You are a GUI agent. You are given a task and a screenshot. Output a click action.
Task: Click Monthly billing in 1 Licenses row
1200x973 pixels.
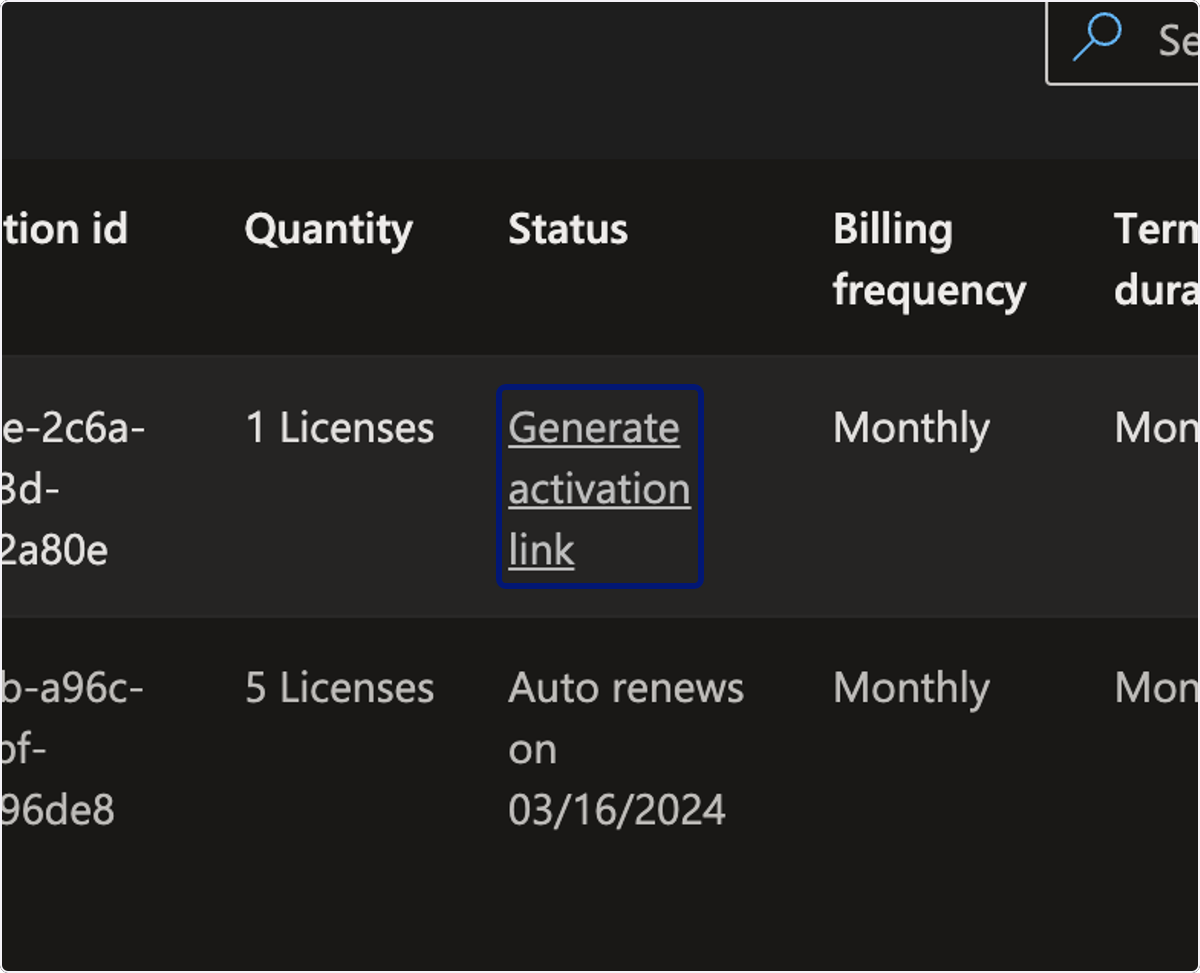pos(911,429)
